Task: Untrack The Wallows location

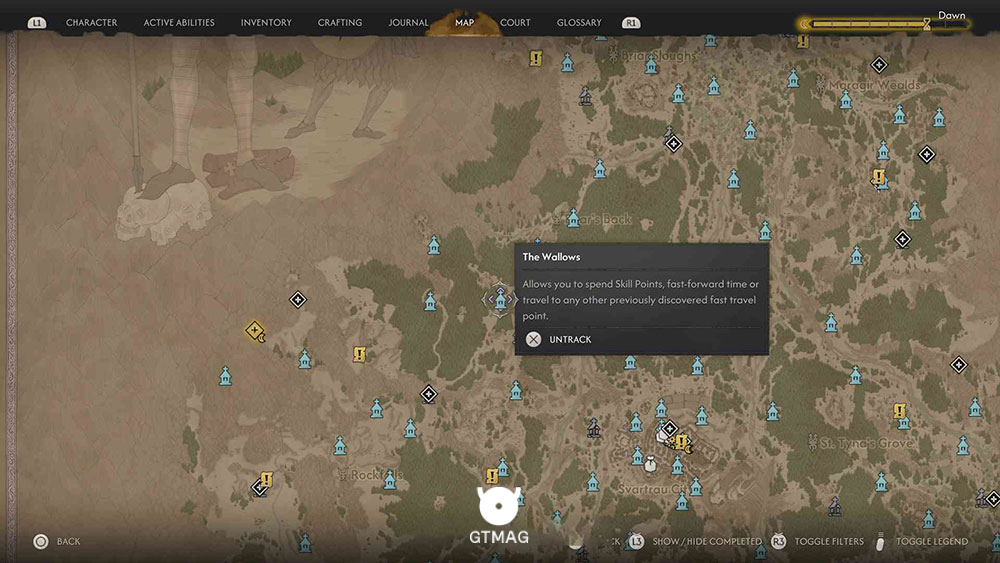Action: click(x=570, y=339)
